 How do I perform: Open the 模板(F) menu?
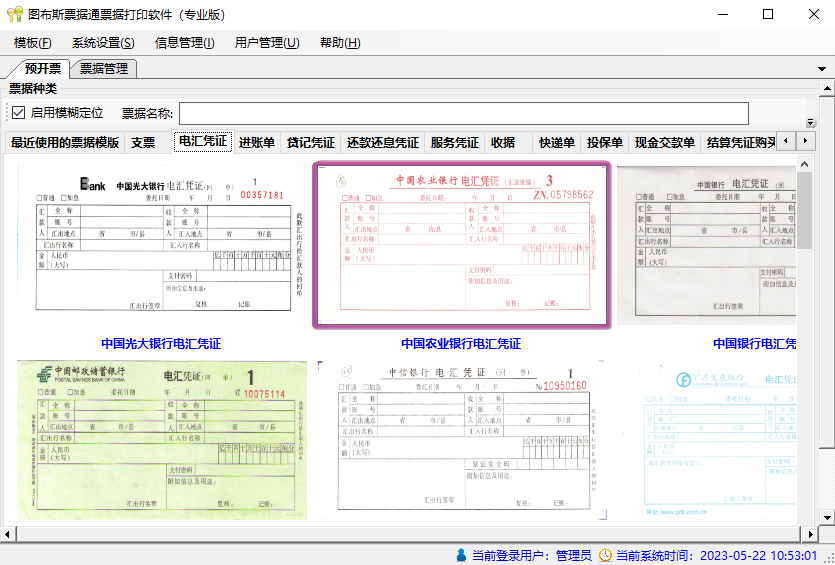32,43
